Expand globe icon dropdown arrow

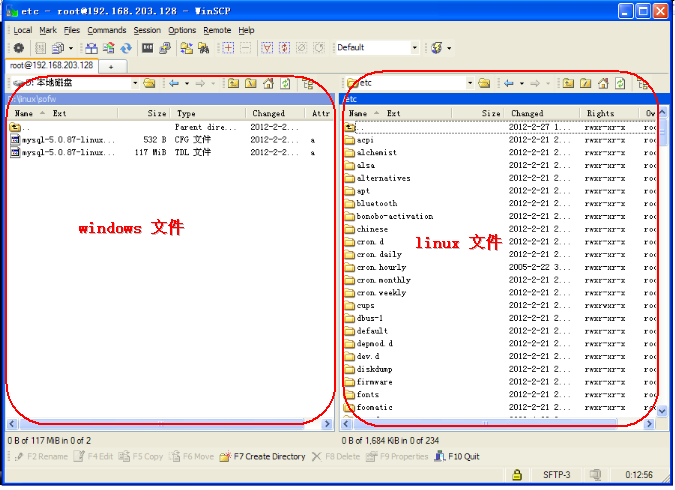(449, 48)
